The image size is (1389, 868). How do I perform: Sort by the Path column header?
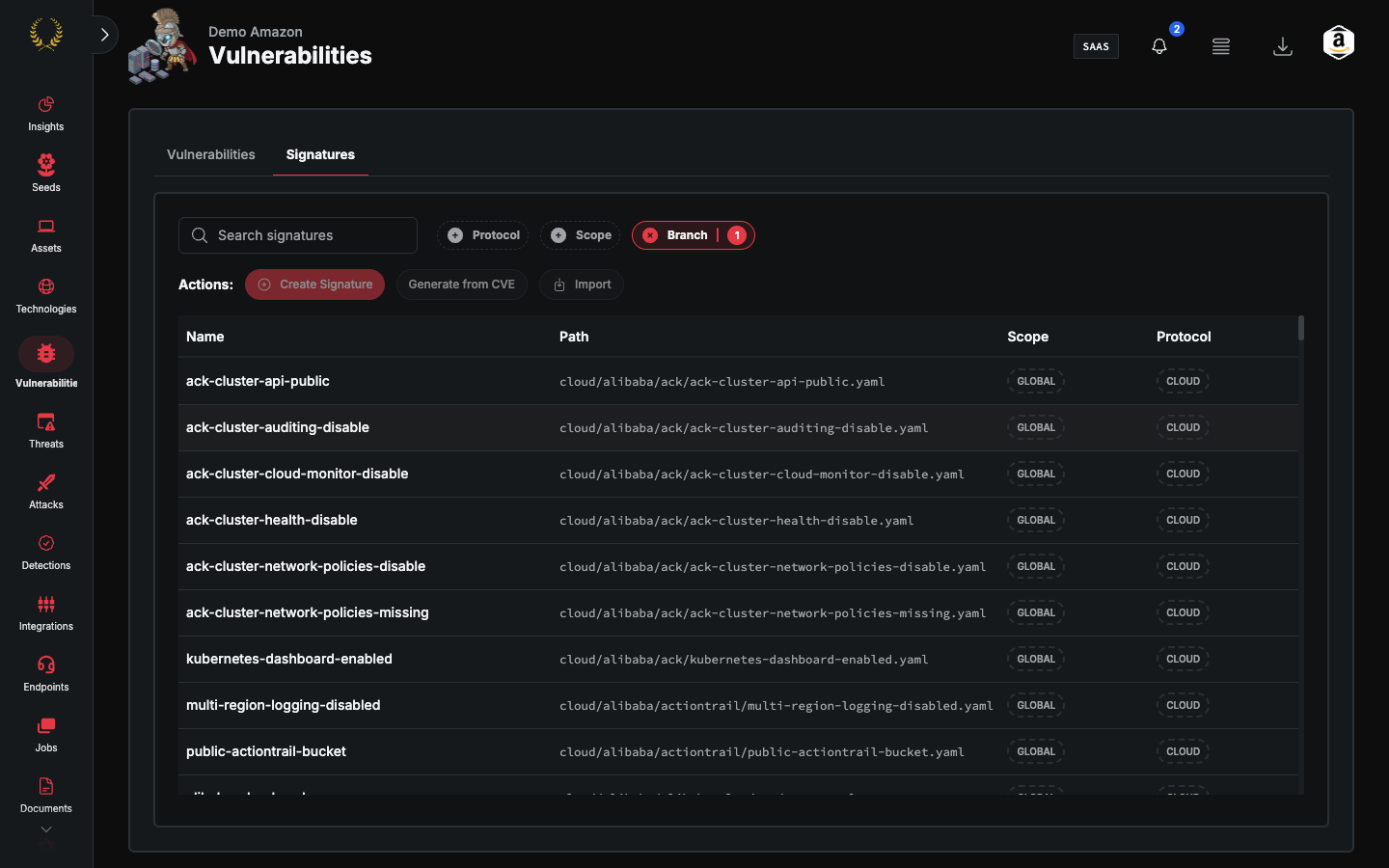(574, 337)
